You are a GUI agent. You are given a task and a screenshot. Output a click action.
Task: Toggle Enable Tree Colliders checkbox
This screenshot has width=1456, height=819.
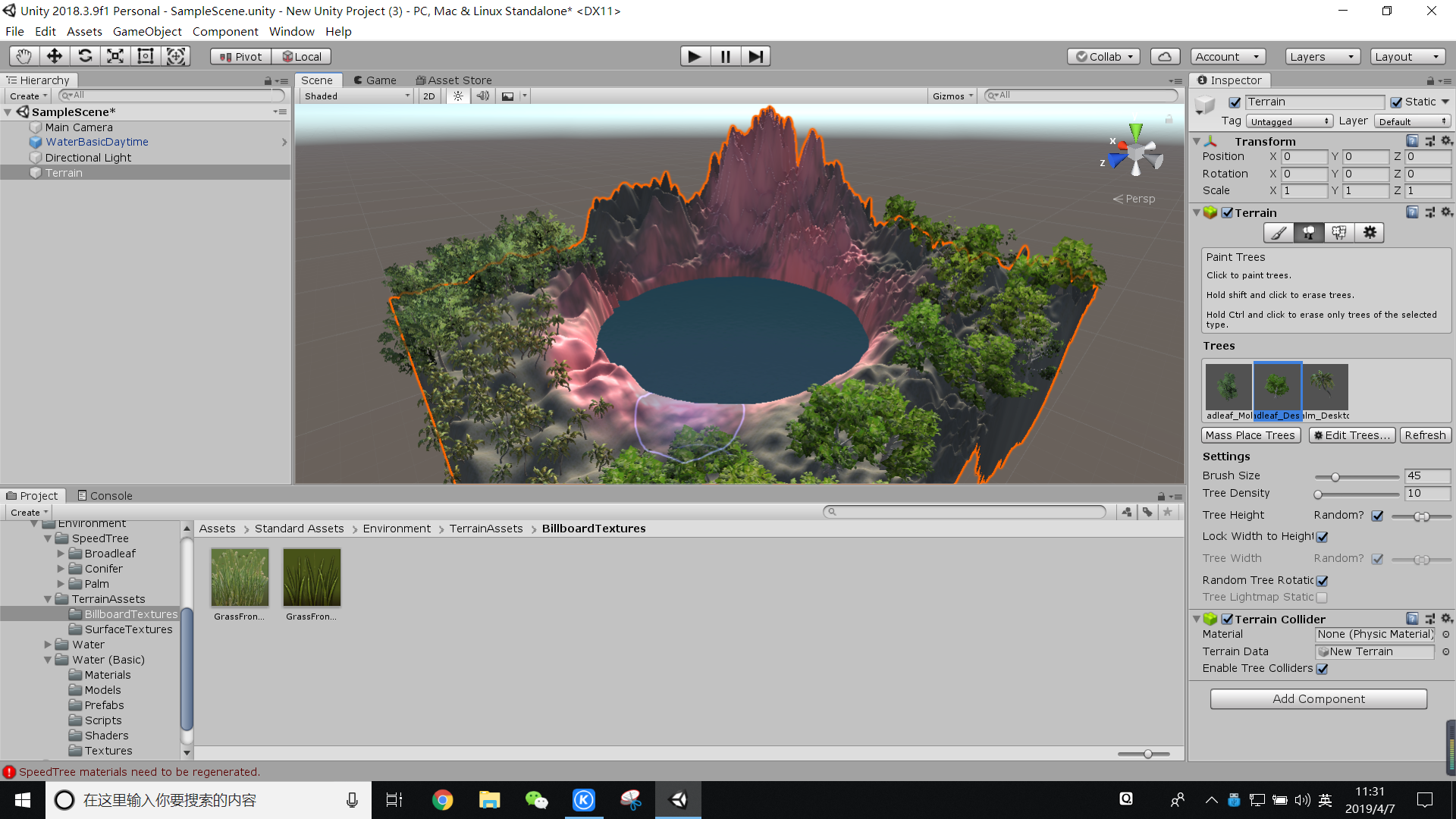(x=1322, y=669)
